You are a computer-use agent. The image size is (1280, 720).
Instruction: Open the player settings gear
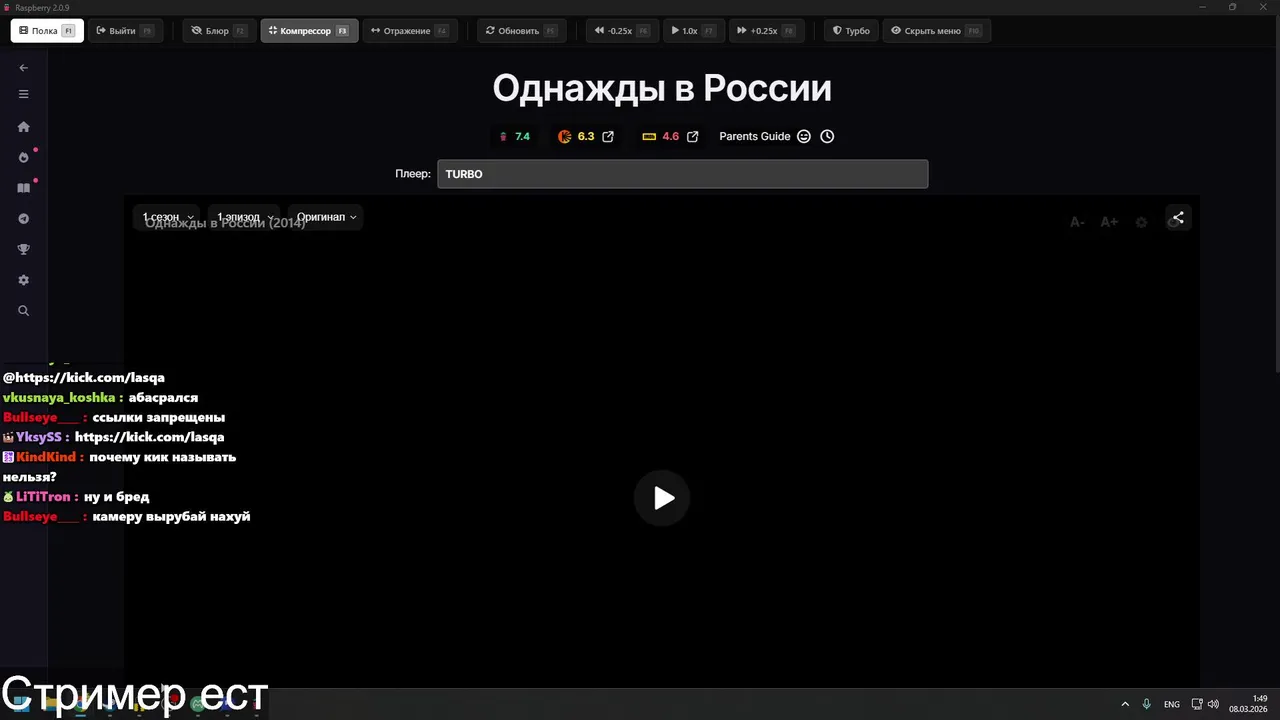(x=1141, y=222)
